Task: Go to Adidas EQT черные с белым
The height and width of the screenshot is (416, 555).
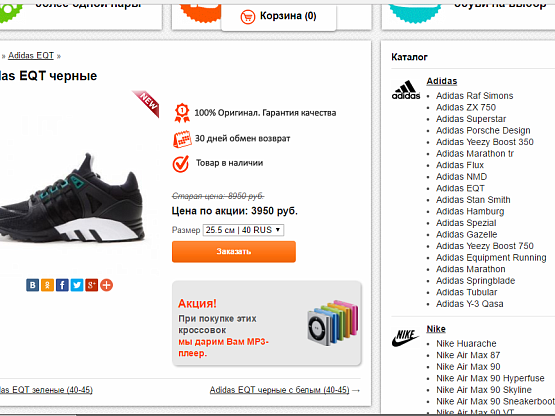Action: pyautogui.click(x=279, y=390)
